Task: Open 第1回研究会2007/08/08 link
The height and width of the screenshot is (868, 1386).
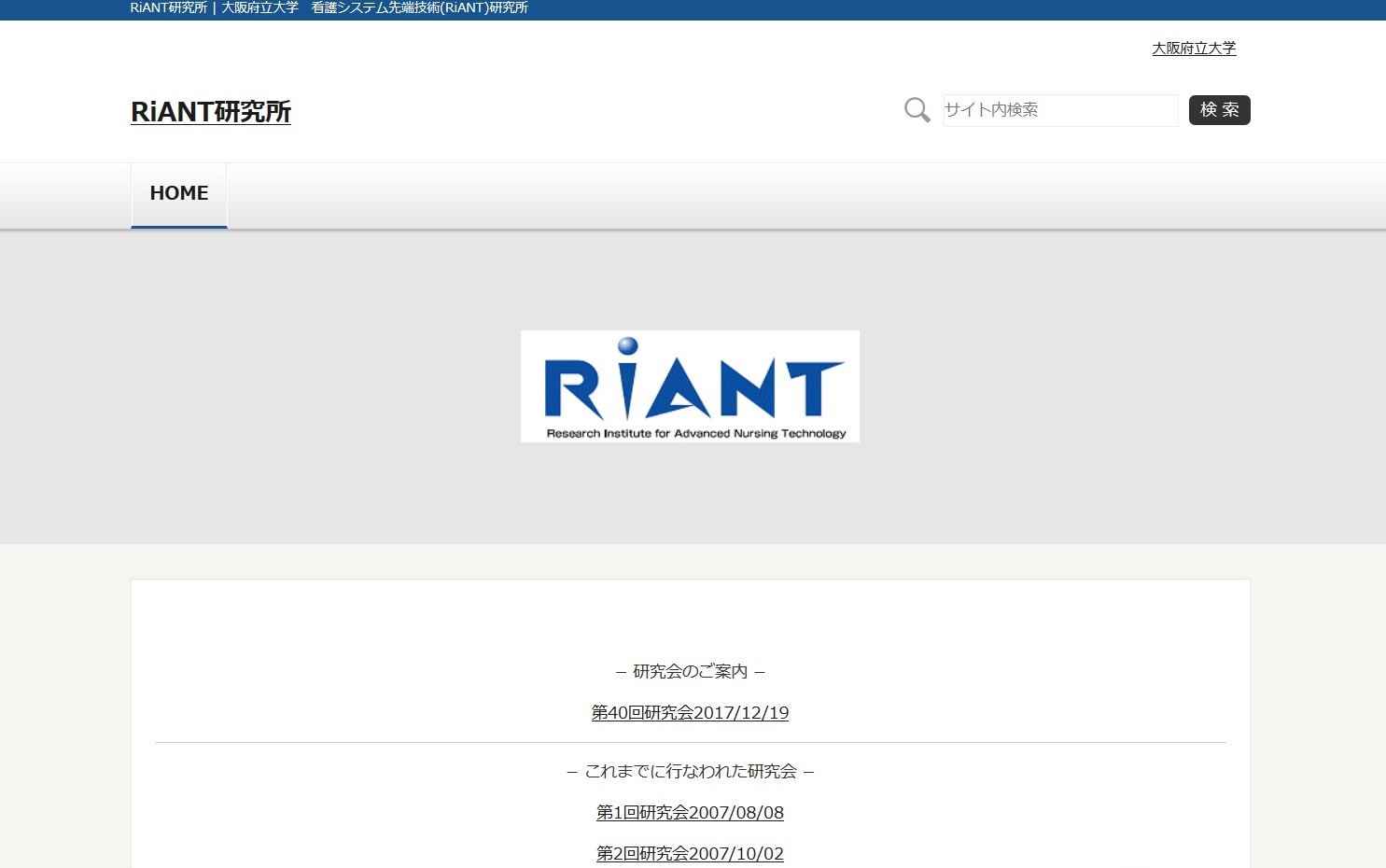Action: point(690,813)
